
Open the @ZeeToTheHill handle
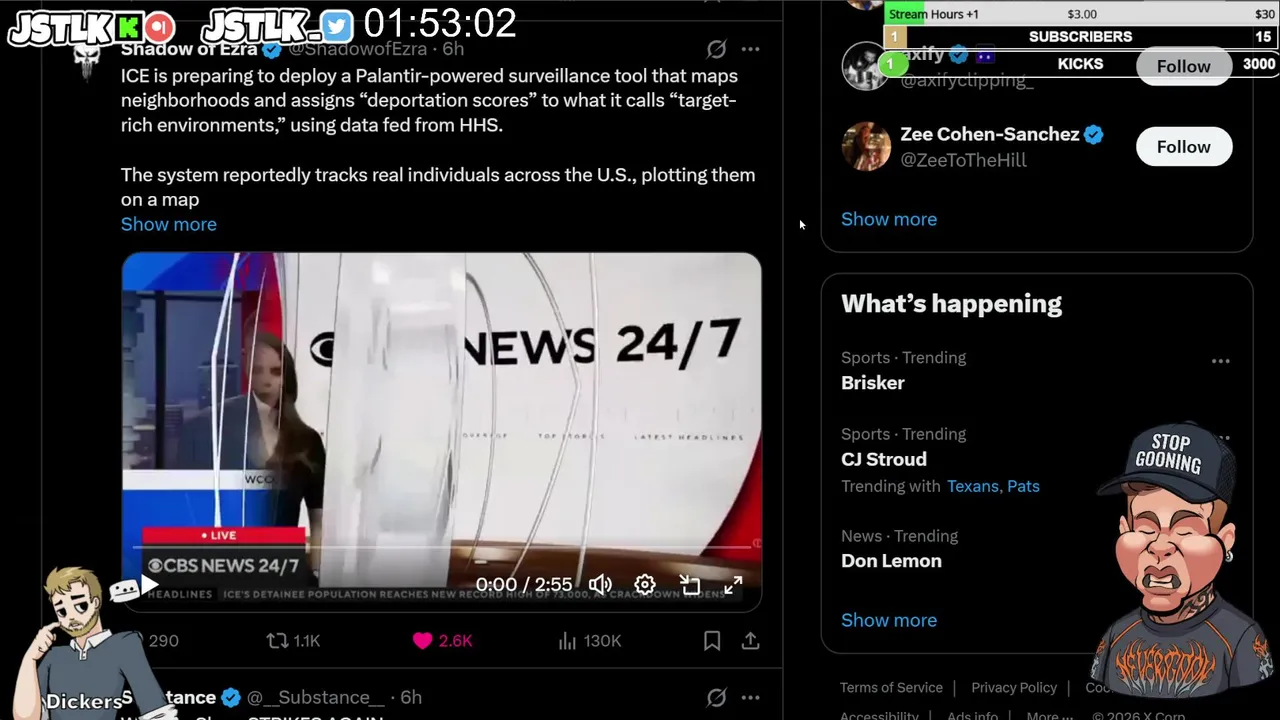click(x=964, y=160)
